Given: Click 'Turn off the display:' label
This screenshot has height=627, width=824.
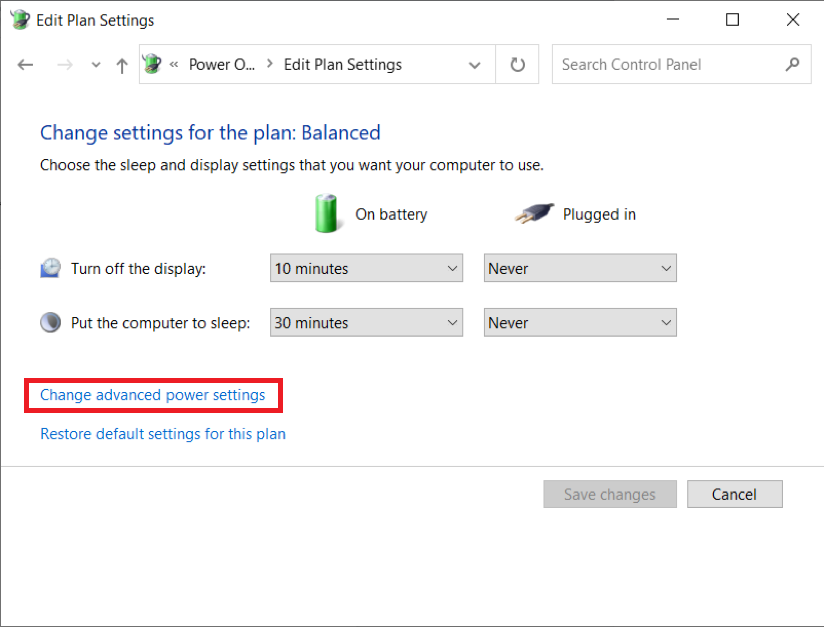Looking at the screenshot, I should (139, 269).
